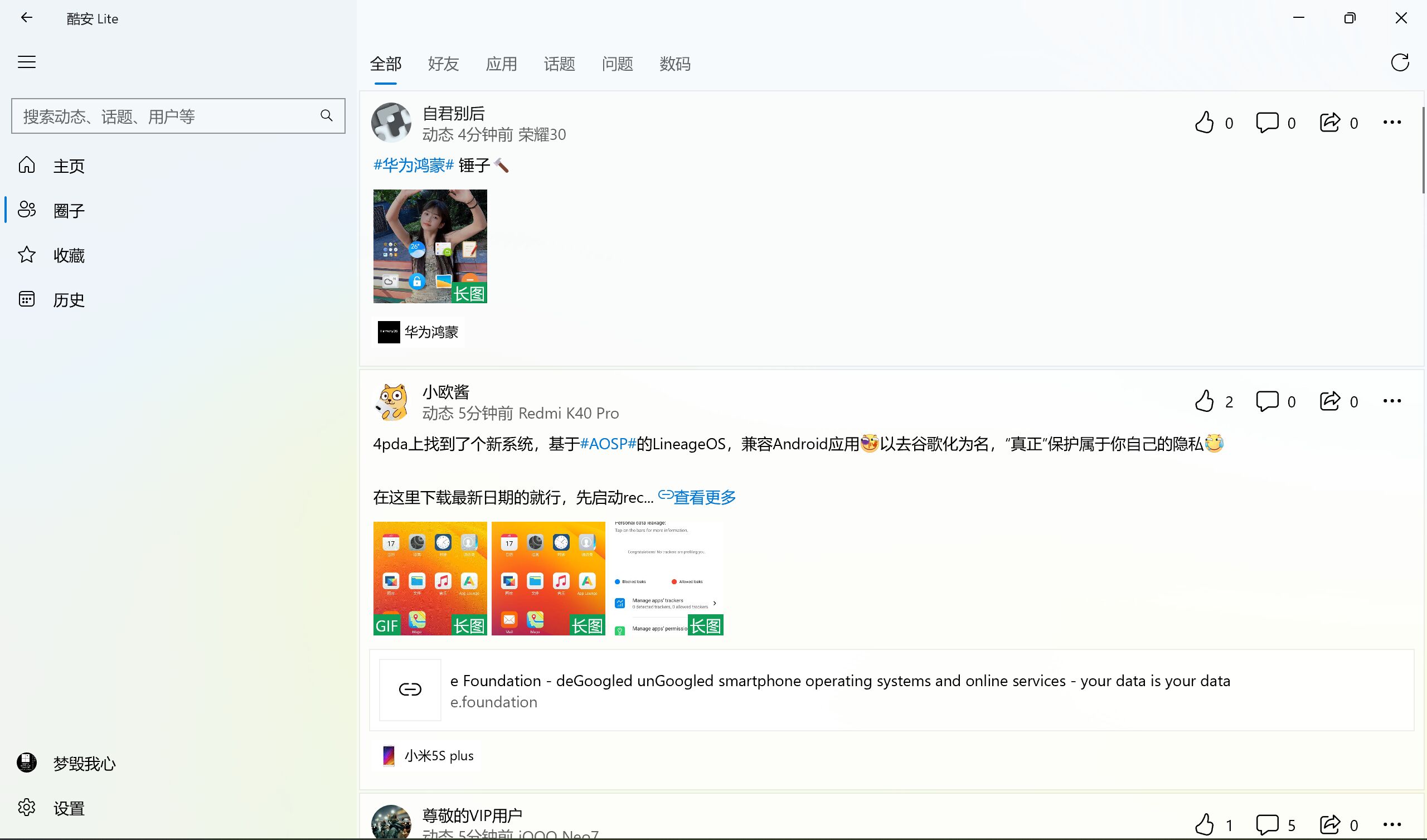Open more options for 自君别后's post

pyautogui.click(x=1392, y=122)
